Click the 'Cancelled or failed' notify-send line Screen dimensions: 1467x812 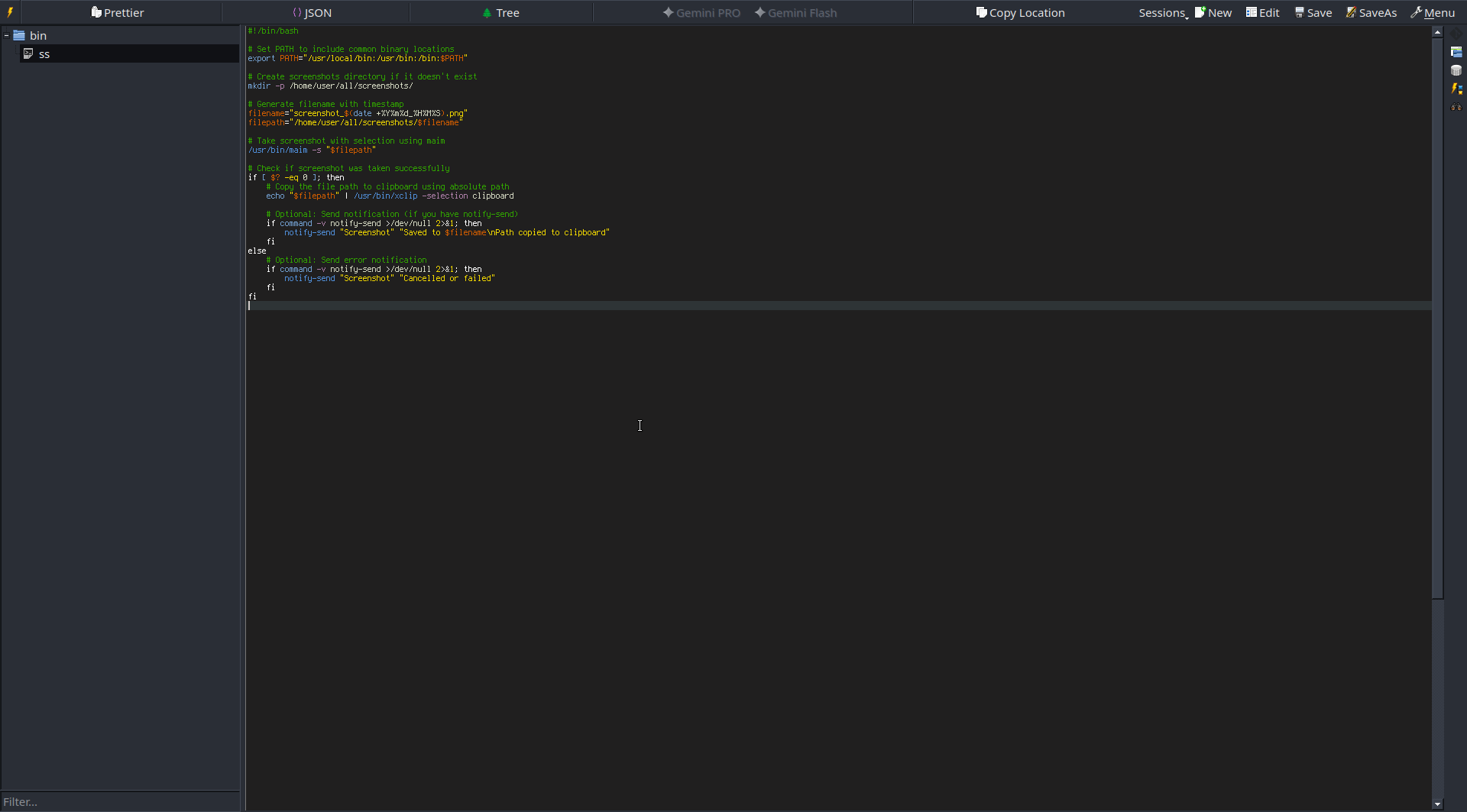(390, 278)
